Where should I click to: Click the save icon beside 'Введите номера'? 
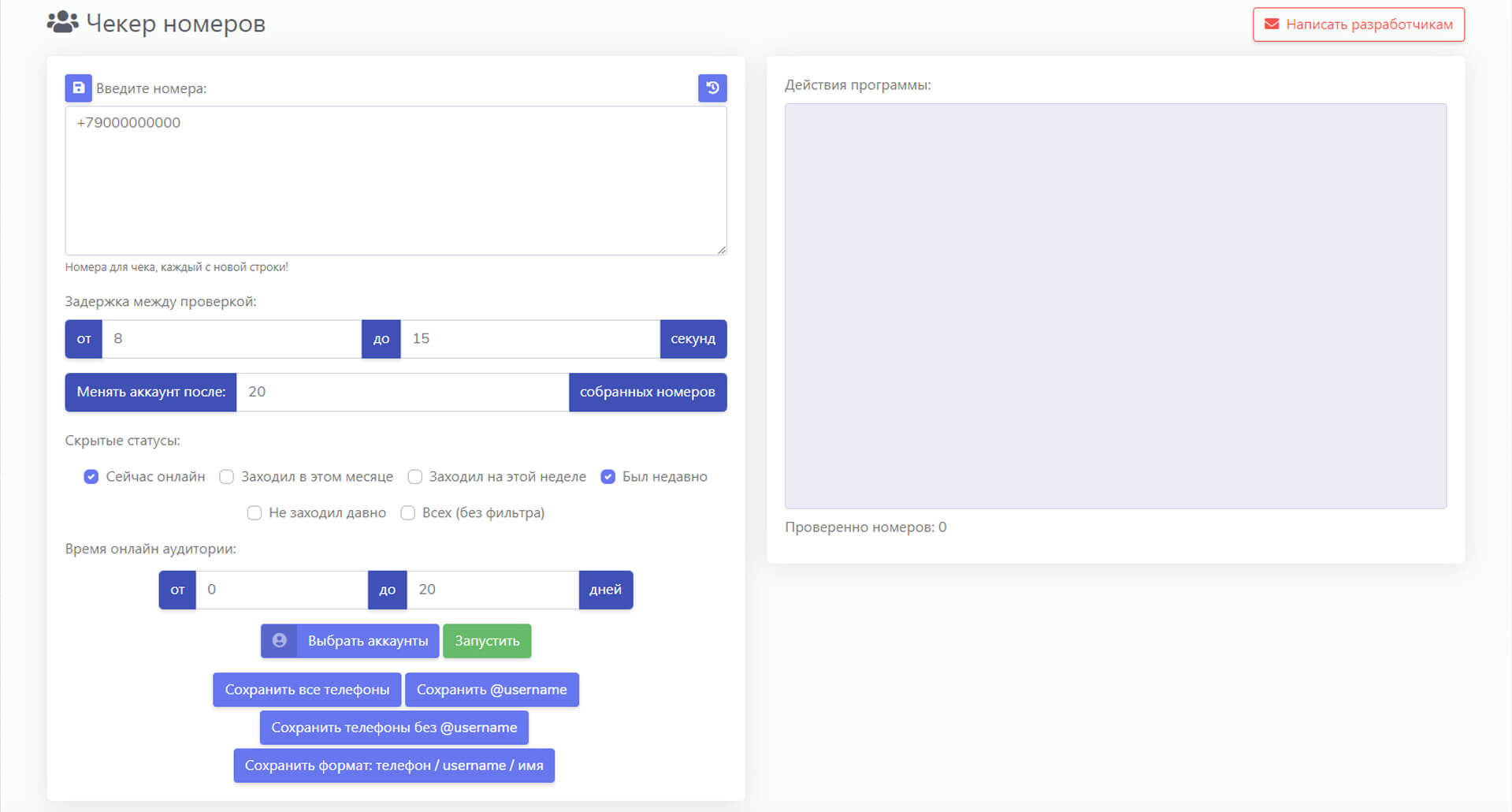(x=78, y=88)
